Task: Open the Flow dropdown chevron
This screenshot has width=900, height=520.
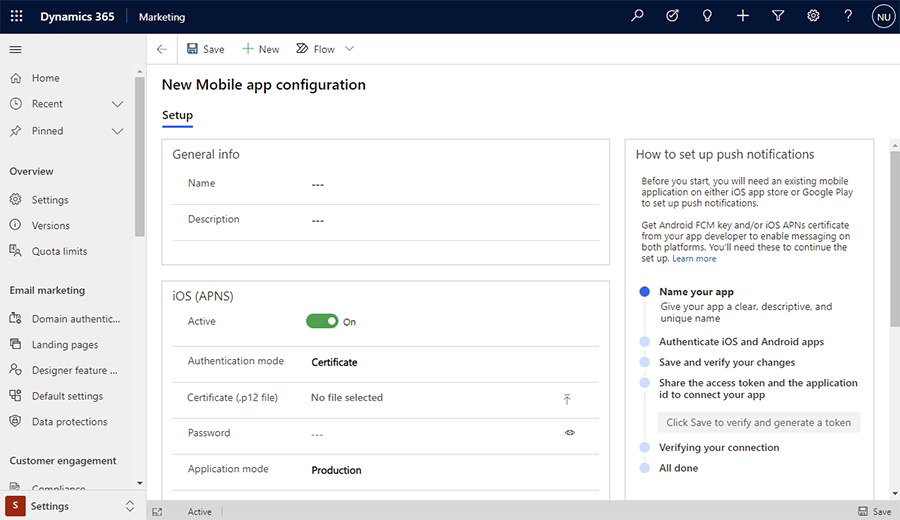Action: point(350,49)
